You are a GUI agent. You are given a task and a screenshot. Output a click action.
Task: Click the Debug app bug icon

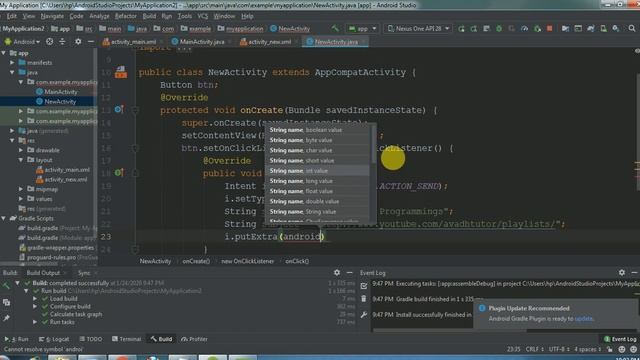(499, 29)
